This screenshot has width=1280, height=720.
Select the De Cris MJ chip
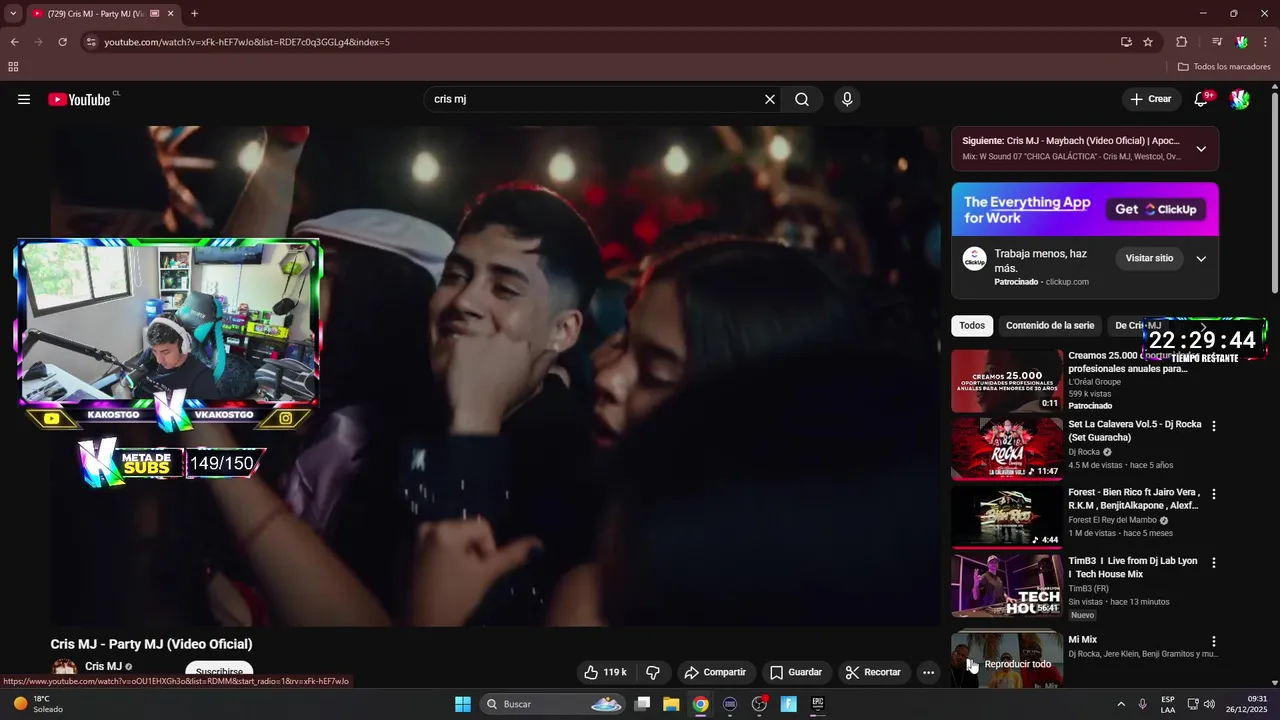[x=1138, y=325]
